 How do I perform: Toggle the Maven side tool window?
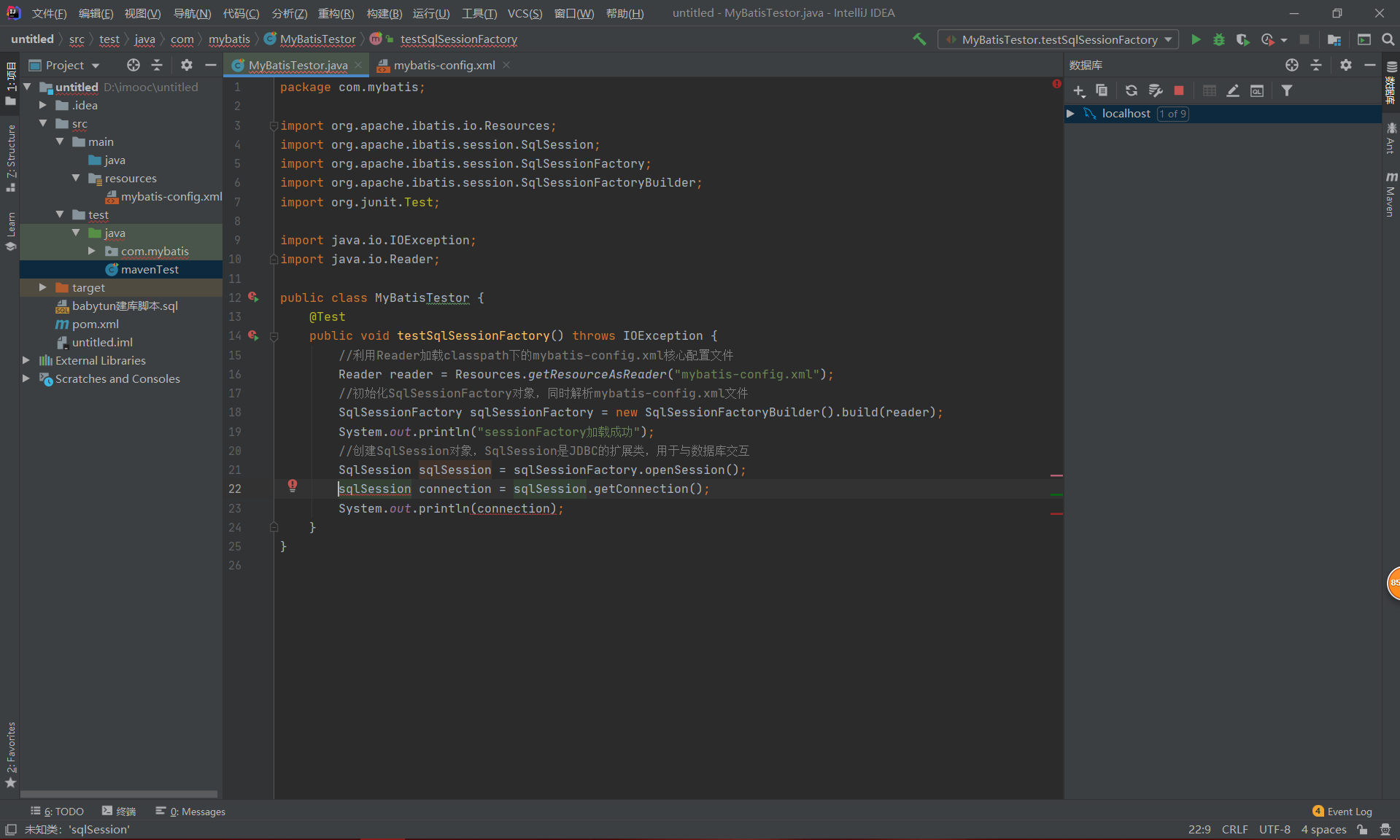pos(1391,194)
